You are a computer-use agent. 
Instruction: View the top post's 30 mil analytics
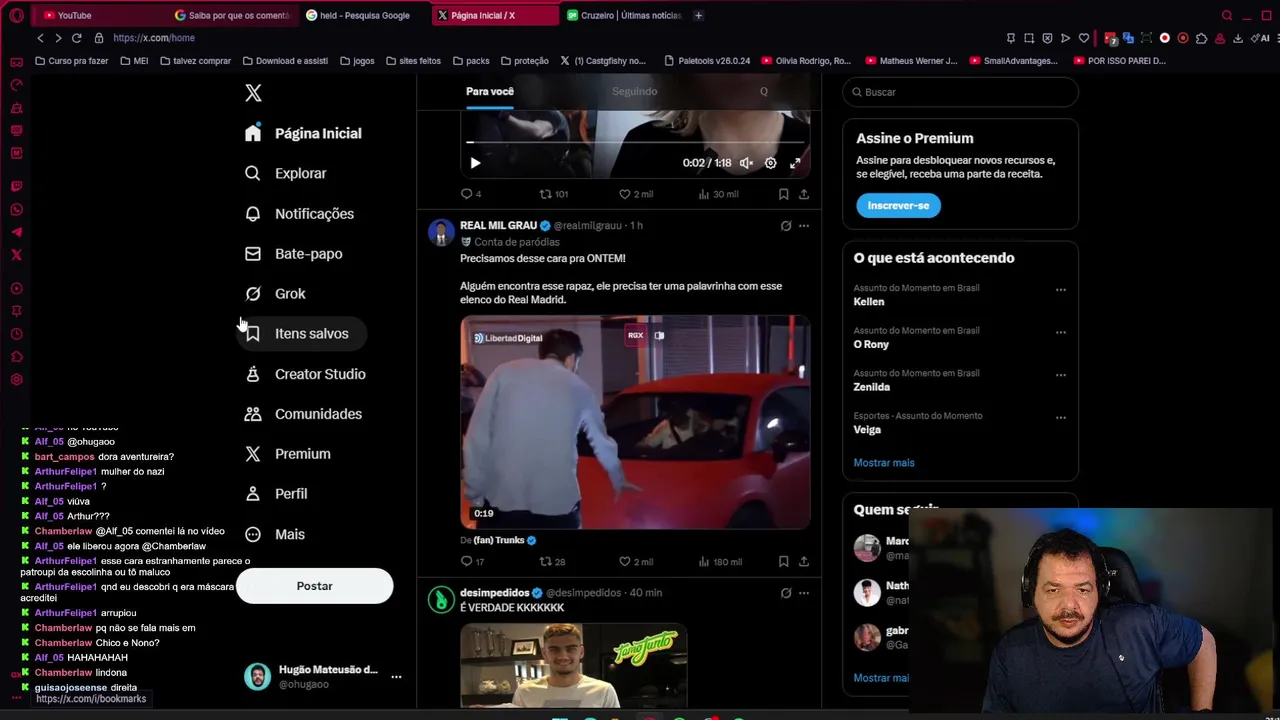(x=718, y=194)
